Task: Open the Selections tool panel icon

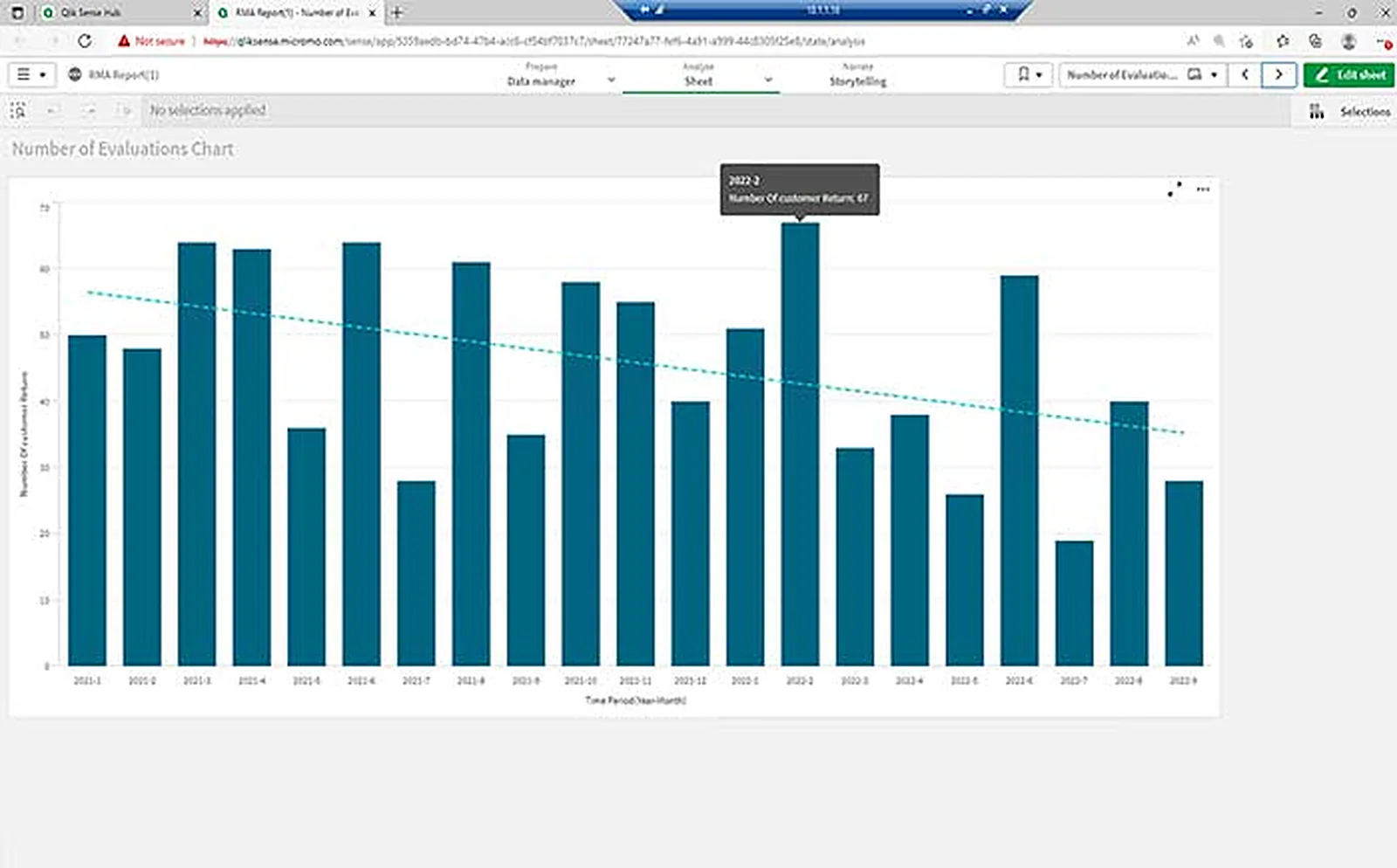Action: [x=1316, y=112]
